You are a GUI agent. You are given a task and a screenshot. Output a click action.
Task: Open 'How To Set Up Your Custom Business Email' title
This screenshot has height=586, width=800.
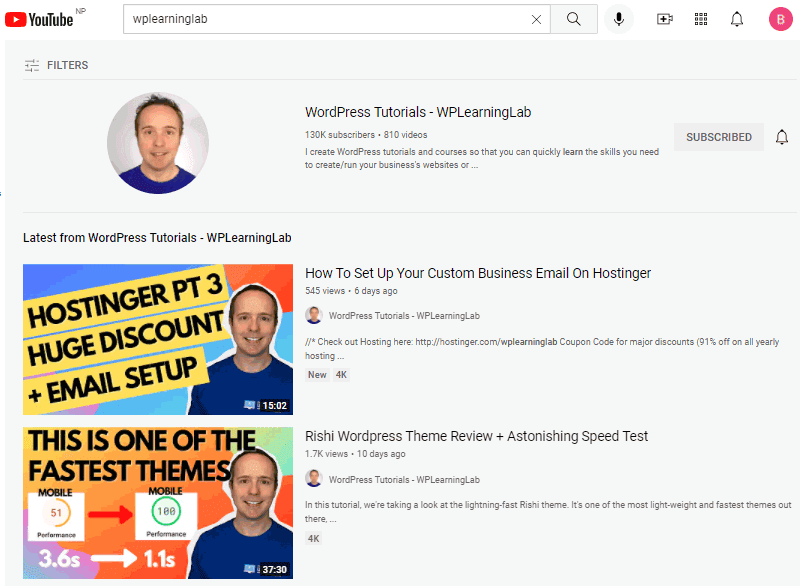[478, 273]
